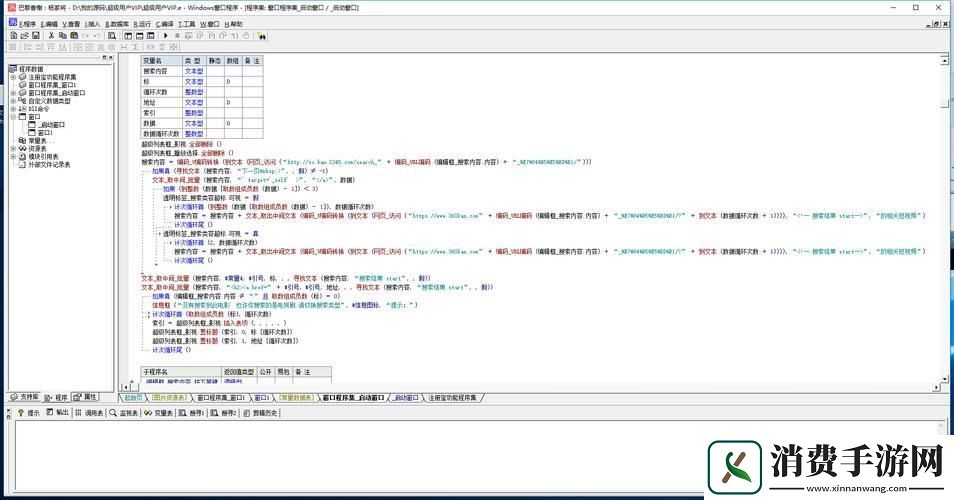Switch to the 图片资源表 editor tab
Image resolution: width=954 pixels, height=500 pixels.
click(x=169, y=398)
